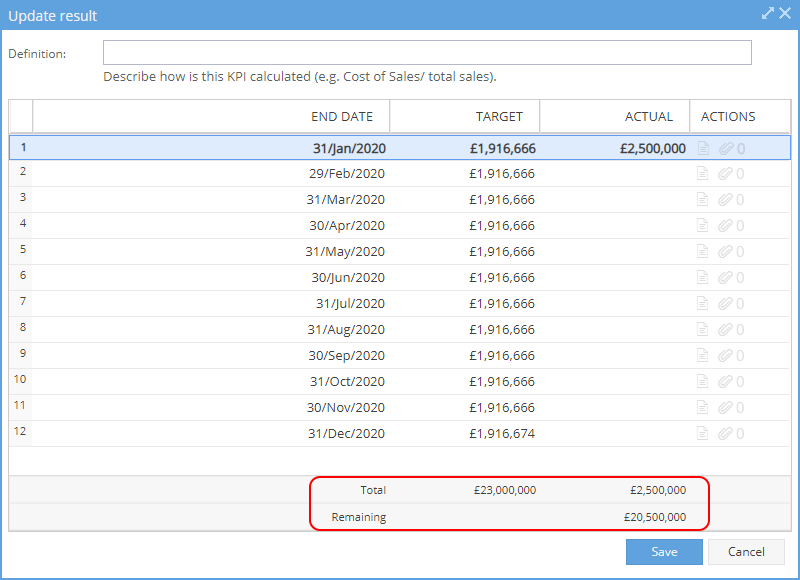The height and width of the screenshot is (580, 800).
Task: Open note icon for 31/Jan/2020 row
Action: click(x=703, y=148)
